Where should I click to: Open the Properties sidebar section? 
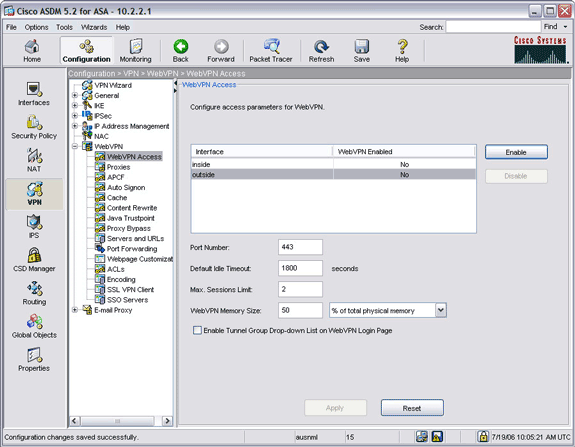pos(34,359)
